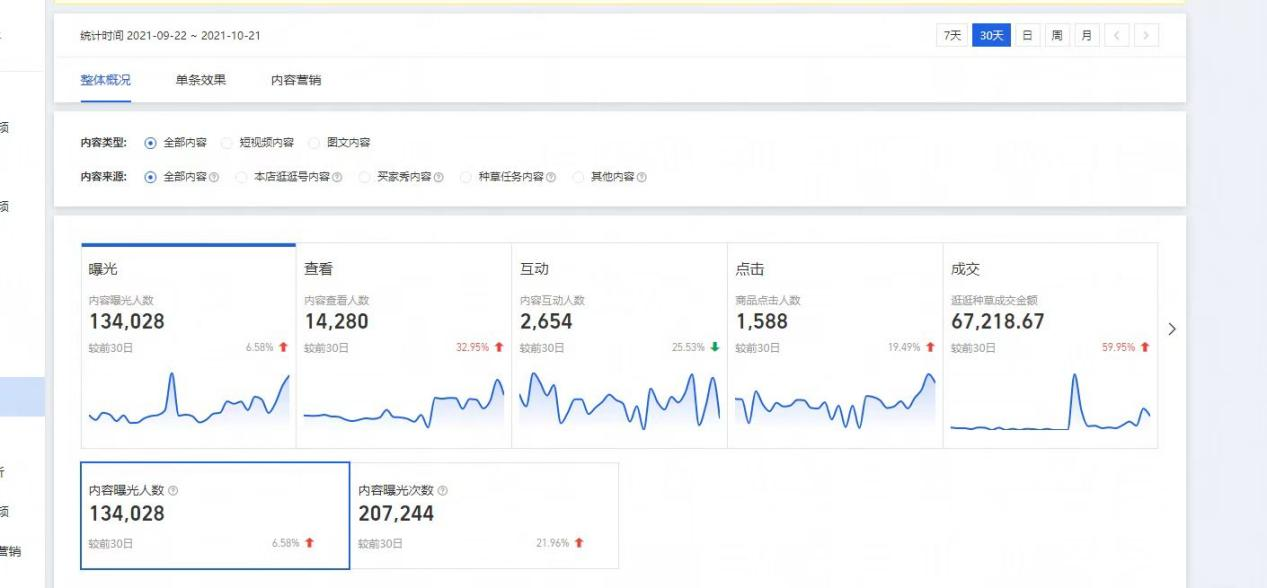Image resolution: width=1267 pixels, height=588 pixels.
Task: Expand more metric cards with right chevron
Action: pos(1173,329)
